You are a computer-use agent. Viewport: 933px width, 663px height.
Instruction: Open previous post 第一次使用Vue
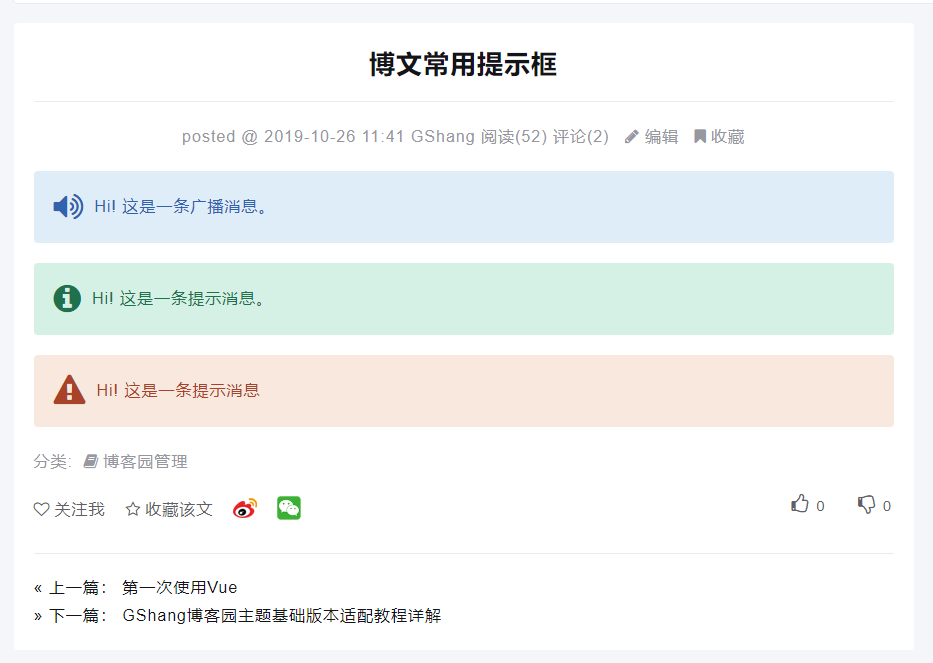(x=179, y=587)
